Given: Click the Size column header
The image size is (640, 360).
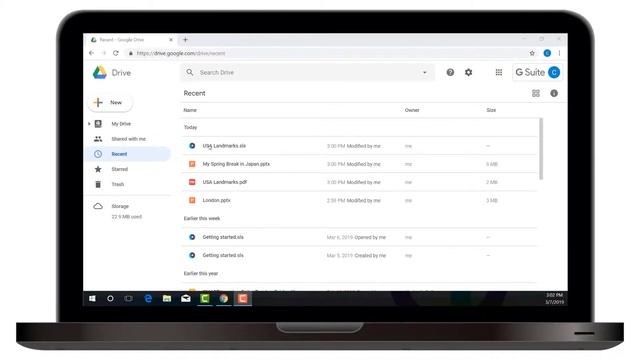Looking at the screenshot, I should 491,110.
